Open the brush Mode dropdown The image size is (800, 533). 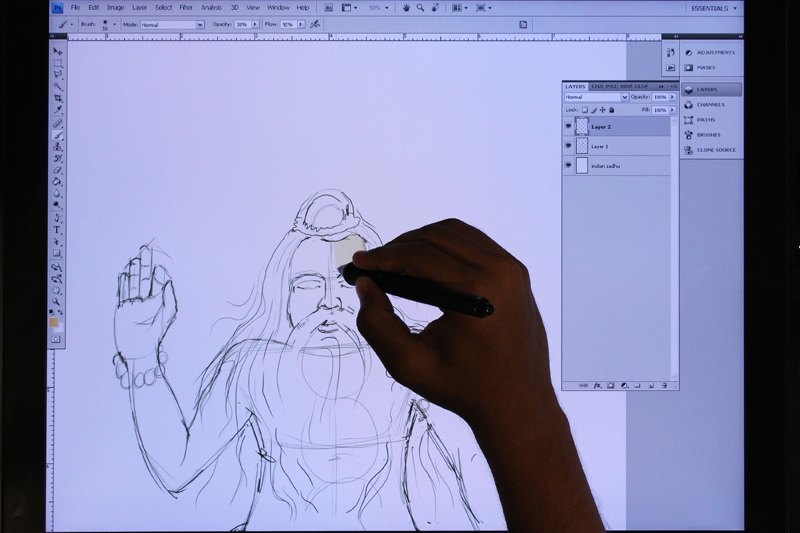pyautogui.click(x=171, y=24)
